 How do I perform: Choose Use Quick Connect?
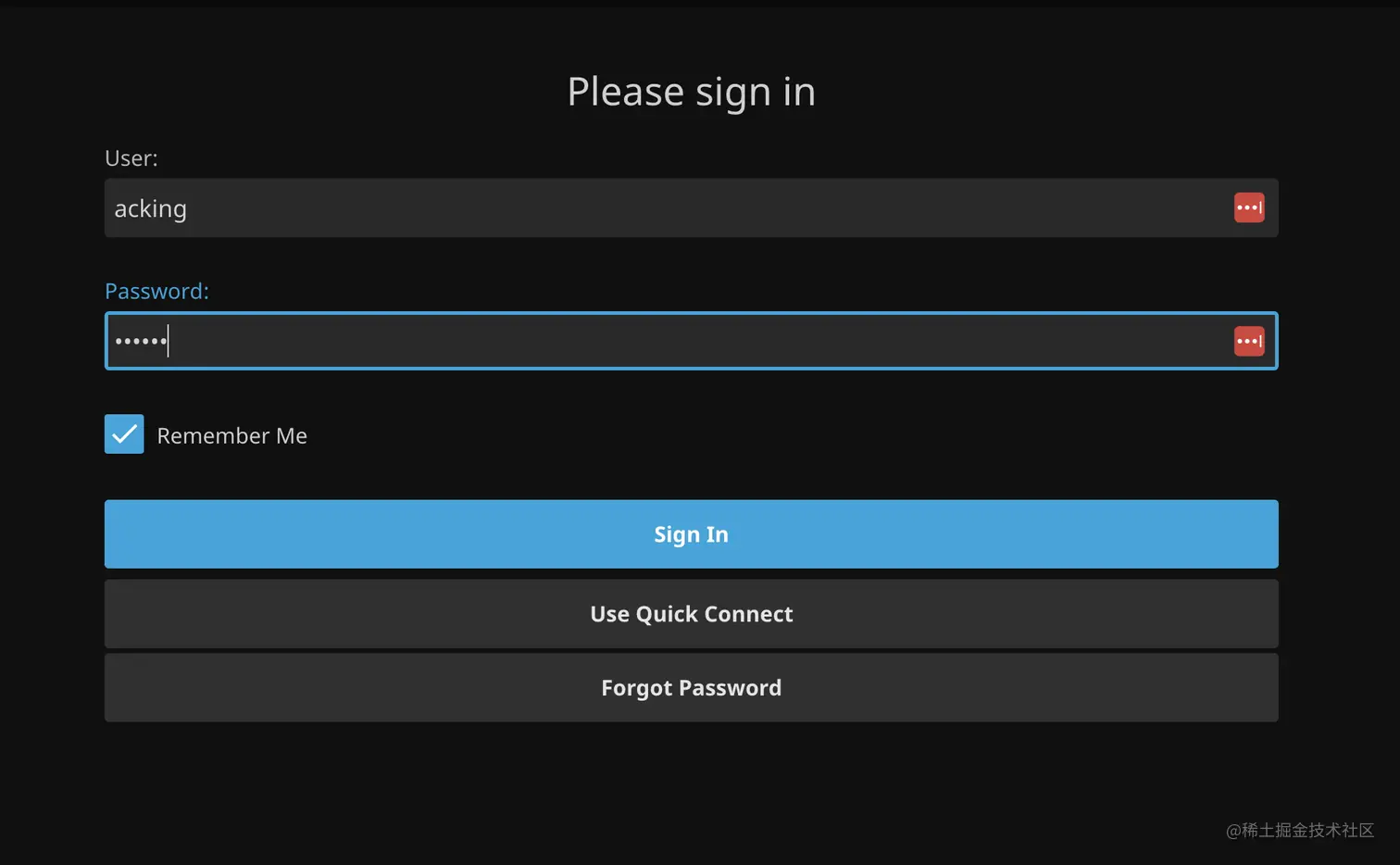(x=691, y=614)
